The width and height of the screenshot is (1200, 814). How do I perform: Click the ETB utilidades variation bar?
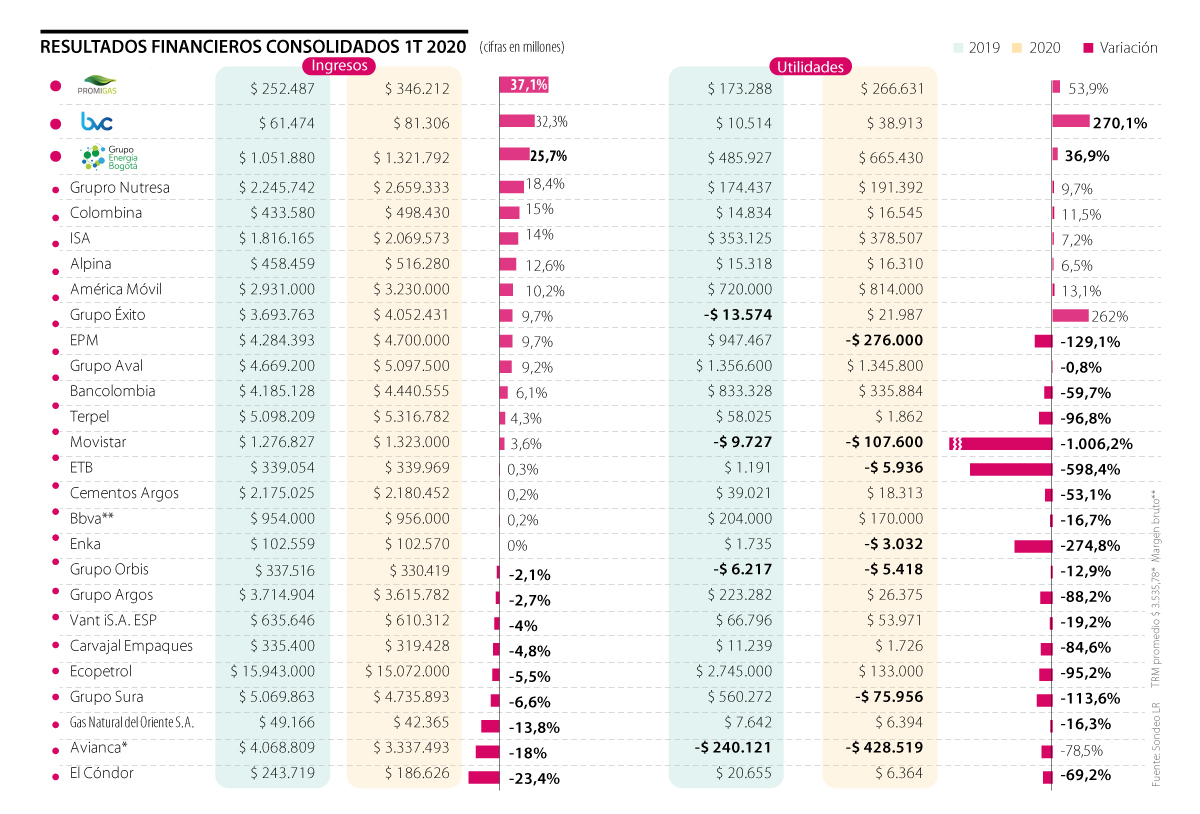pos(1010,469)
